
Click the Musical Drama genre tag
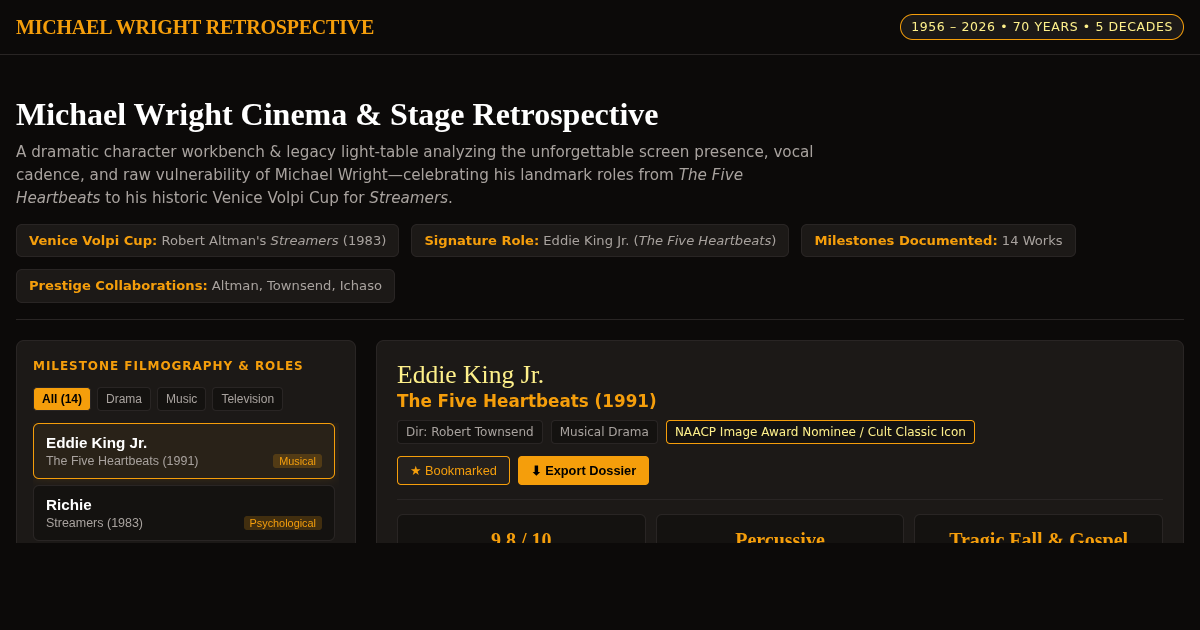[x=604, y=432]
